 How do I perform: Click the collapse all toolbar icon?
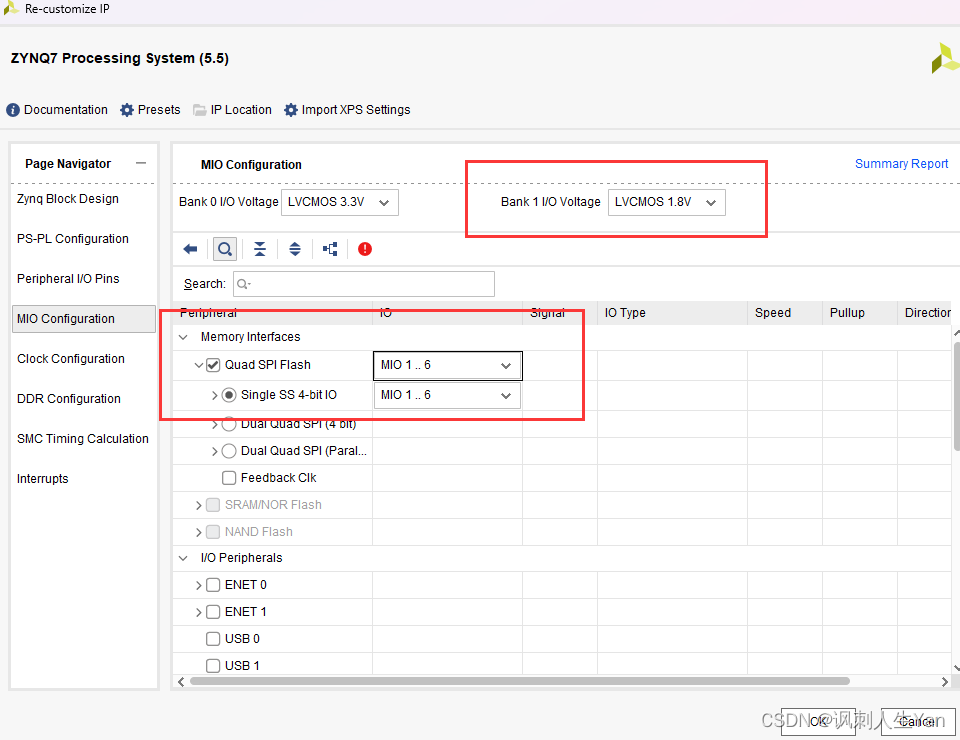coord(260,249)
